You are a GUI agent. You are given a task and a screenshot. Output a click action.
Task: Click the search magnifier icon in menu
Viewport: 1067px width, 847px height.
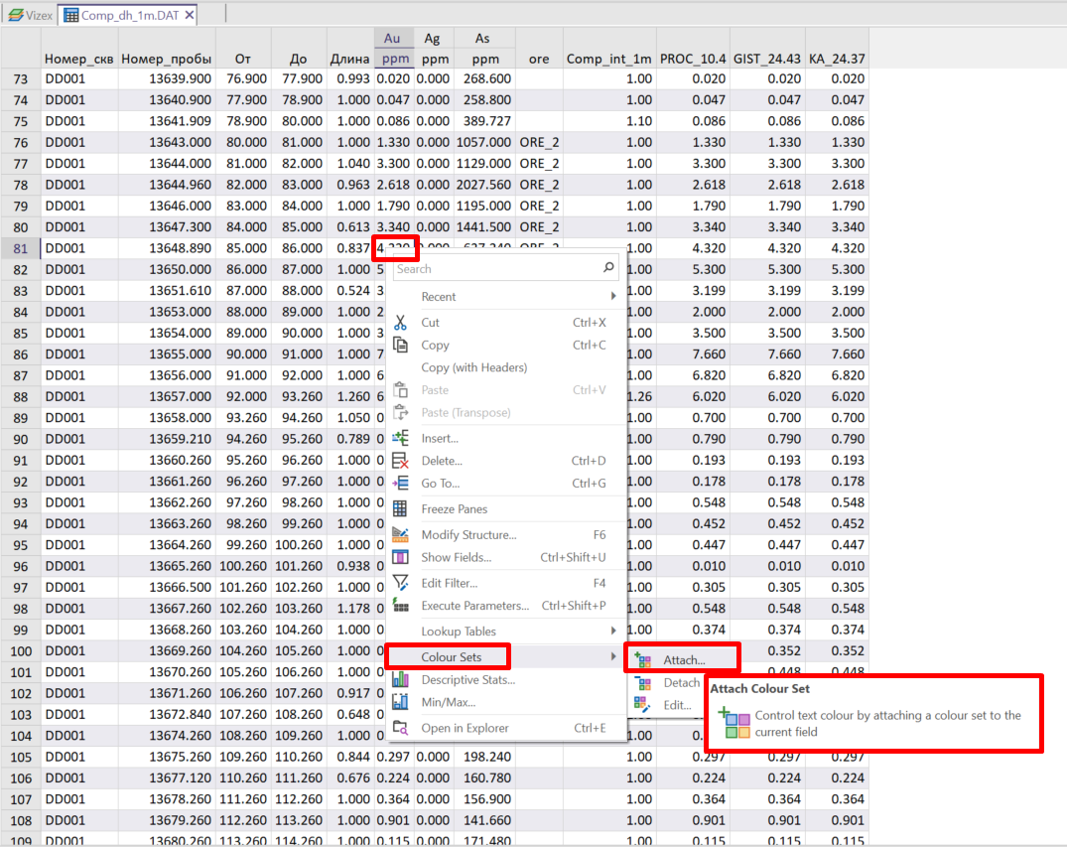[x=608, y=268]
